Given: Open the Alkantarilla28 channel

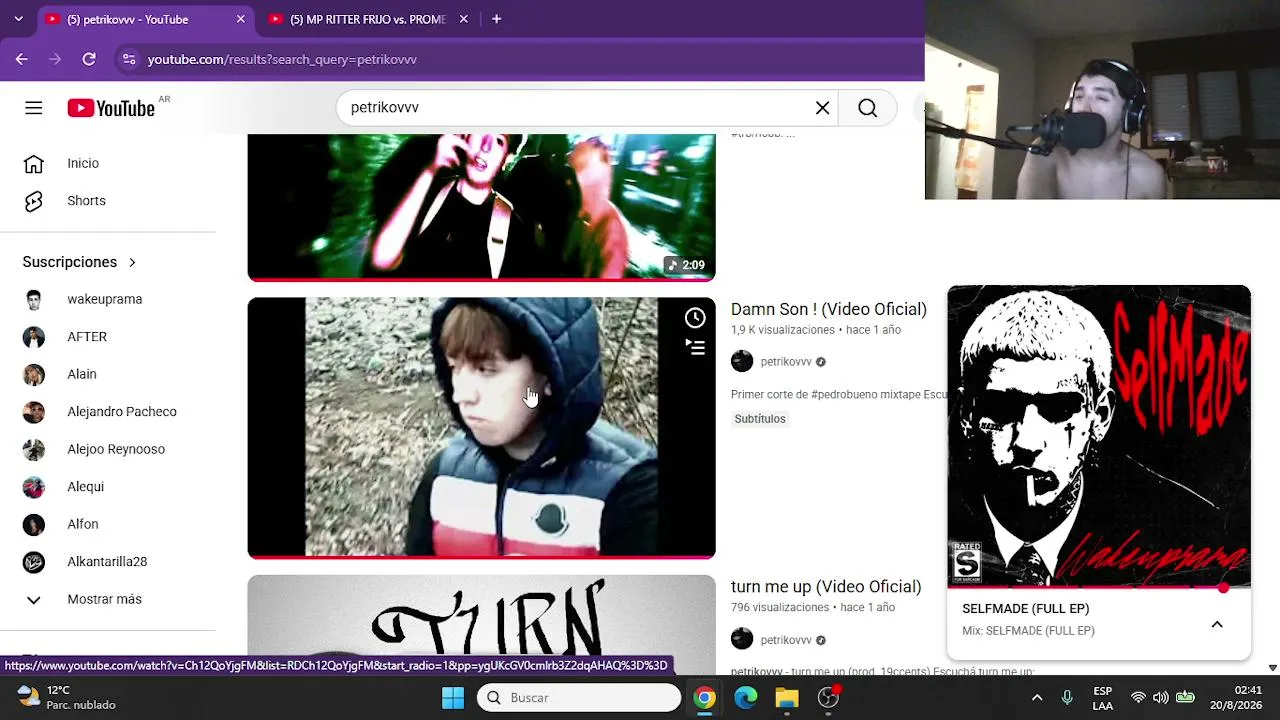Looking at the screenshot, I should tap(108, 562).
